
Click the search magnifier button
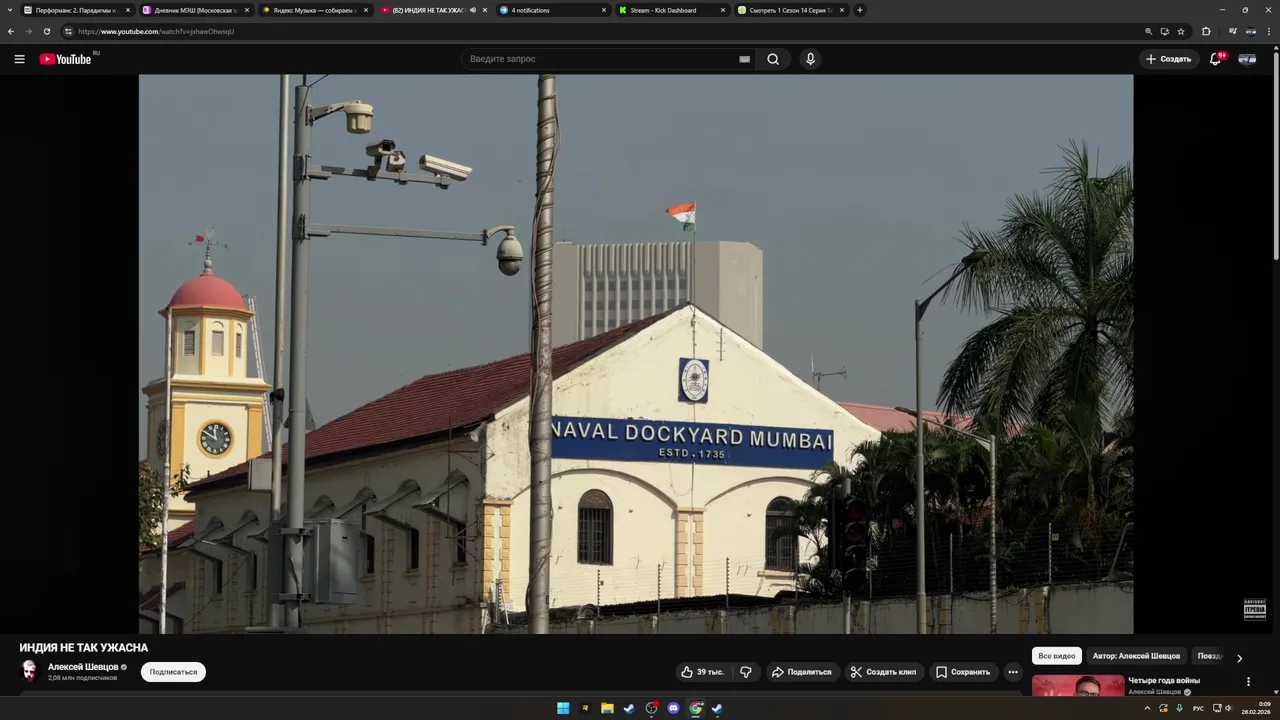pos(773,59)
